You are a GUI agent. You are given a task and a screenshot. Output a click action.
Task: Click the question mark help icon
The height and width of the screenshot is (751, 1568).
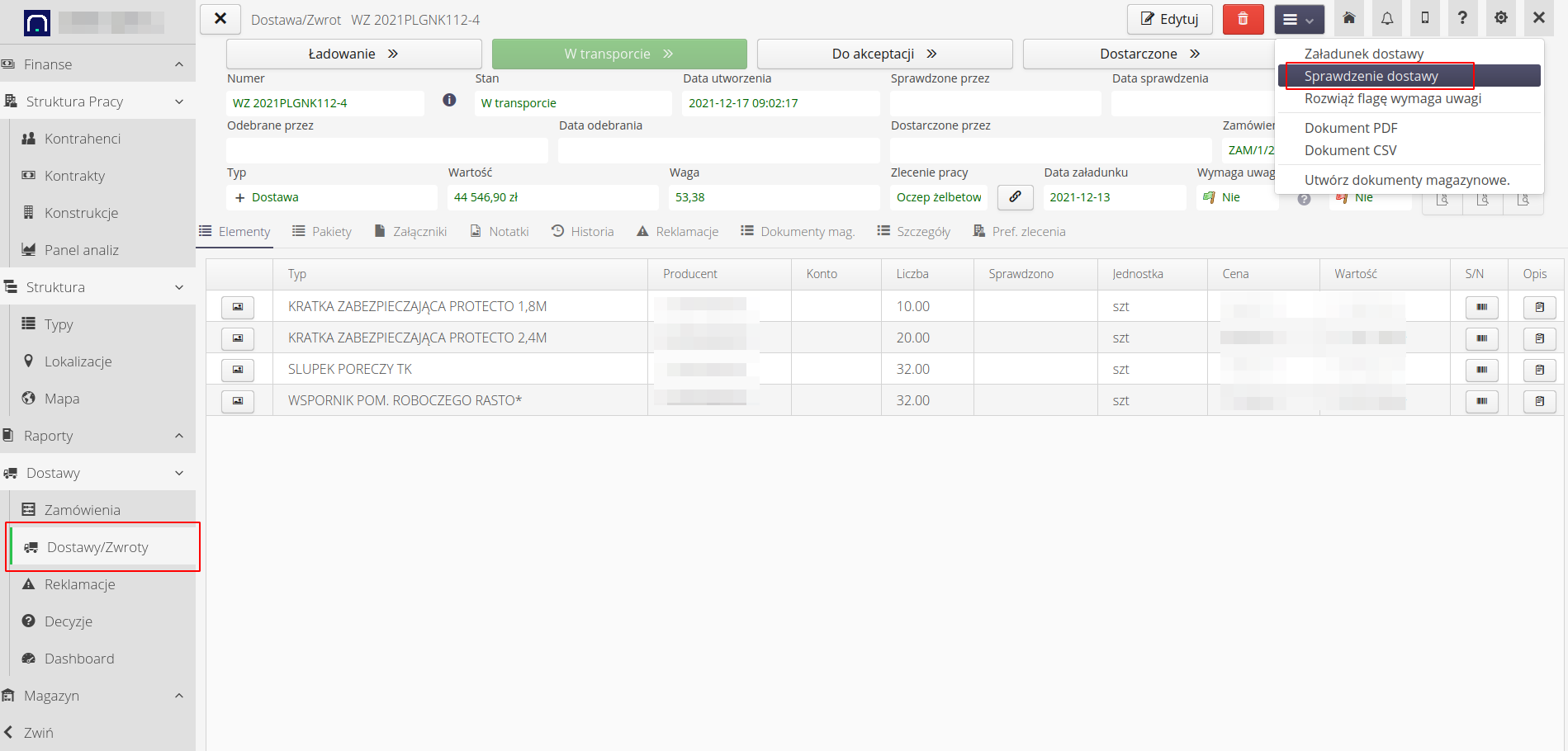(x=1462, y=18)
